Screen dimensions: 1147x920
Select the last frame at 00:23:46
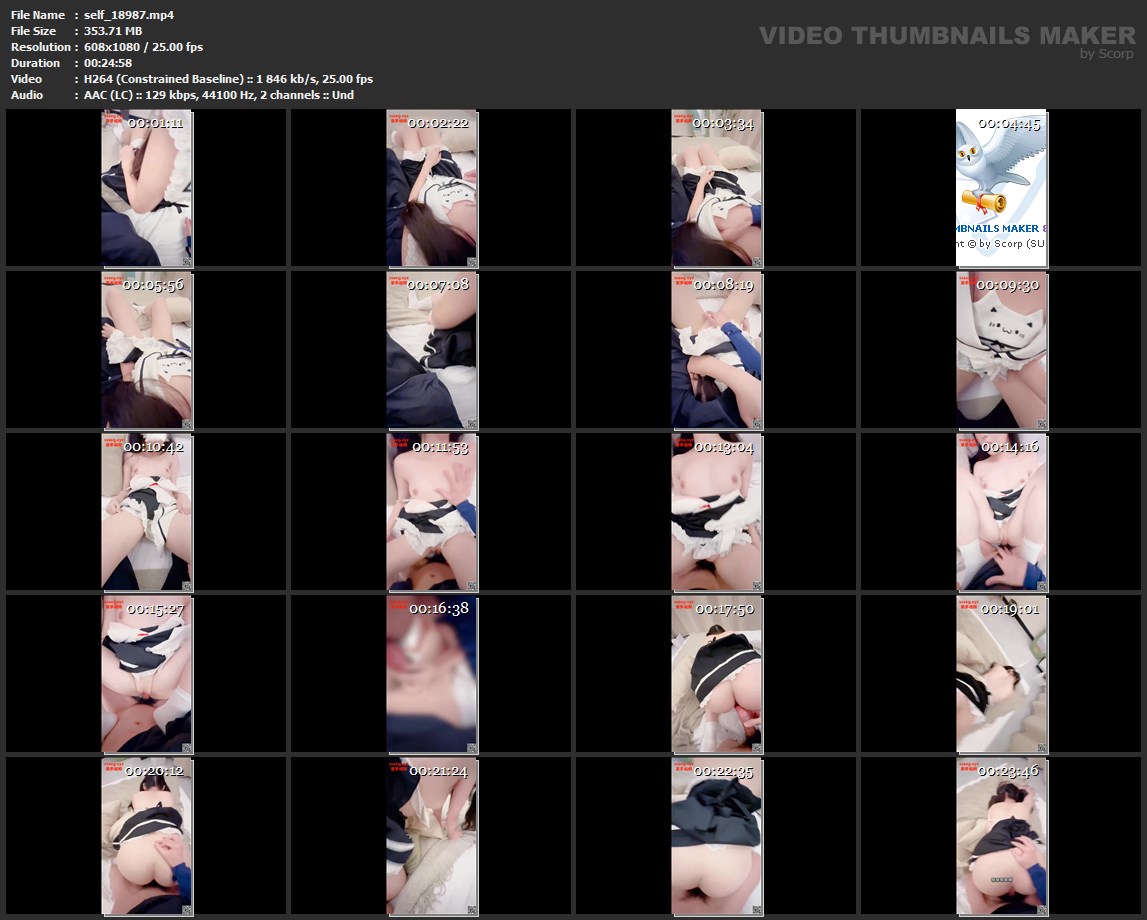click(x=1001, y=837)
